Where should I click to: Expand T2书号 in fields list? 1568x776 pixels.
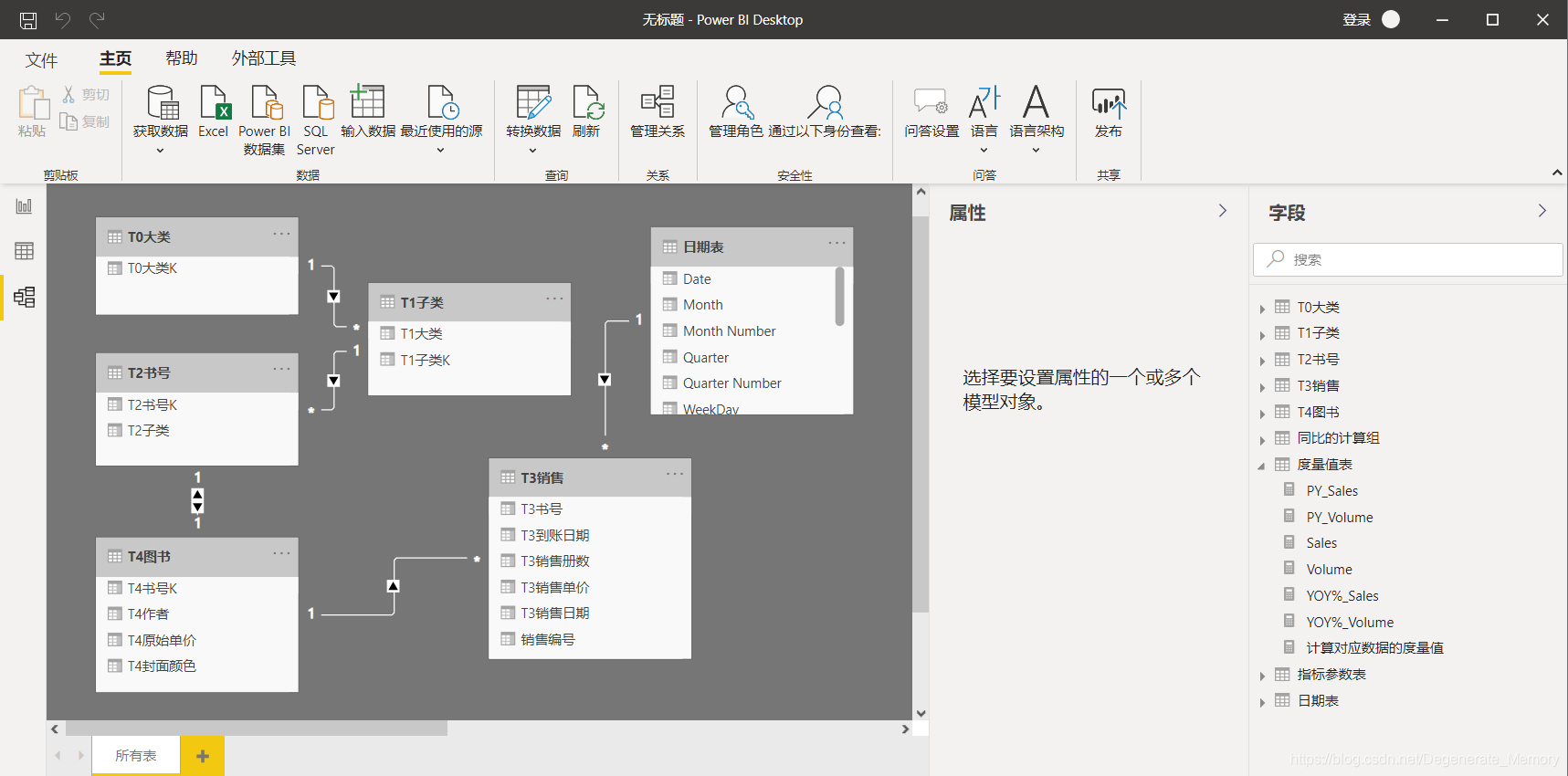1262,362
